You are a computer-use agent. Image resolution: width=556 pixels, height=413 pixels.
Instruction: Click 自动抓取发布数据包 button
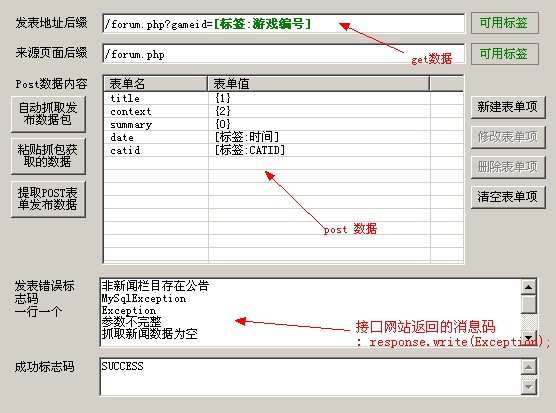pyautogui.click(x=48, y=114)
